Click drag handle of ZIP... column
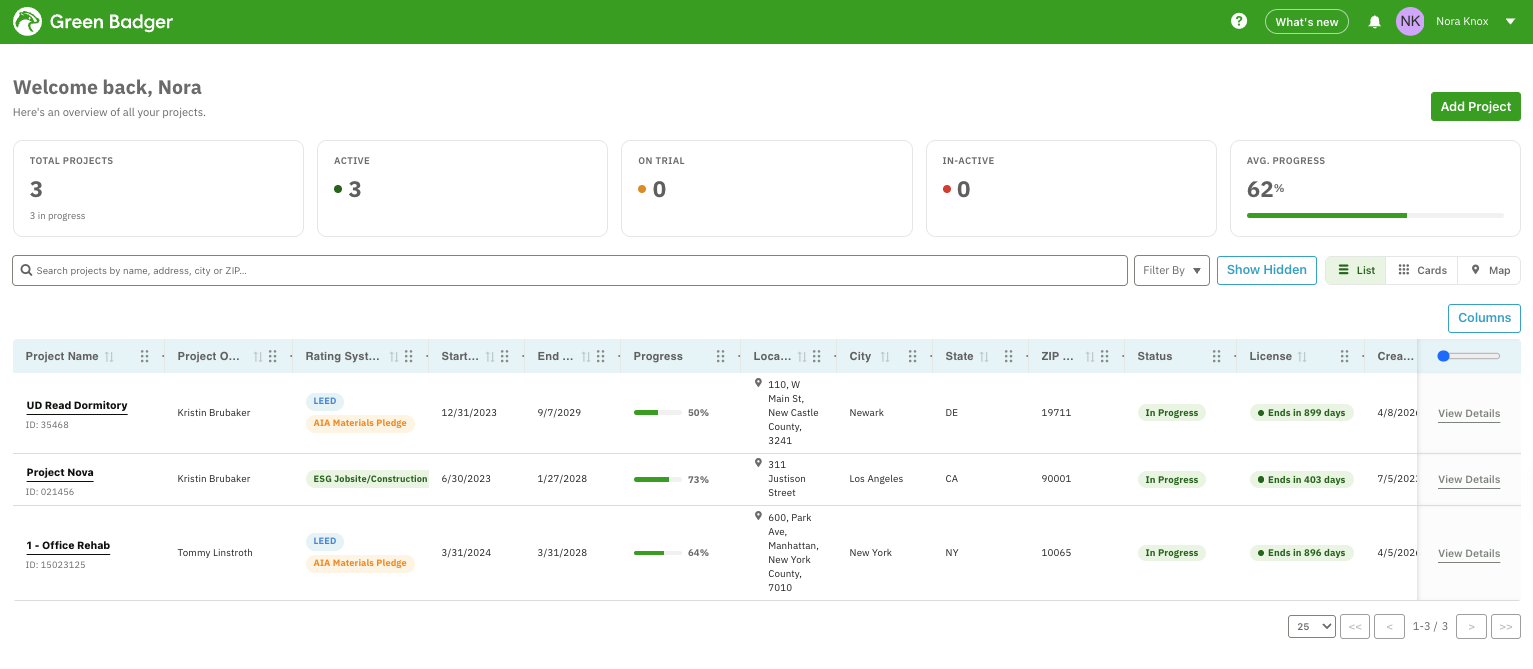 click(x=1105, y=356)
